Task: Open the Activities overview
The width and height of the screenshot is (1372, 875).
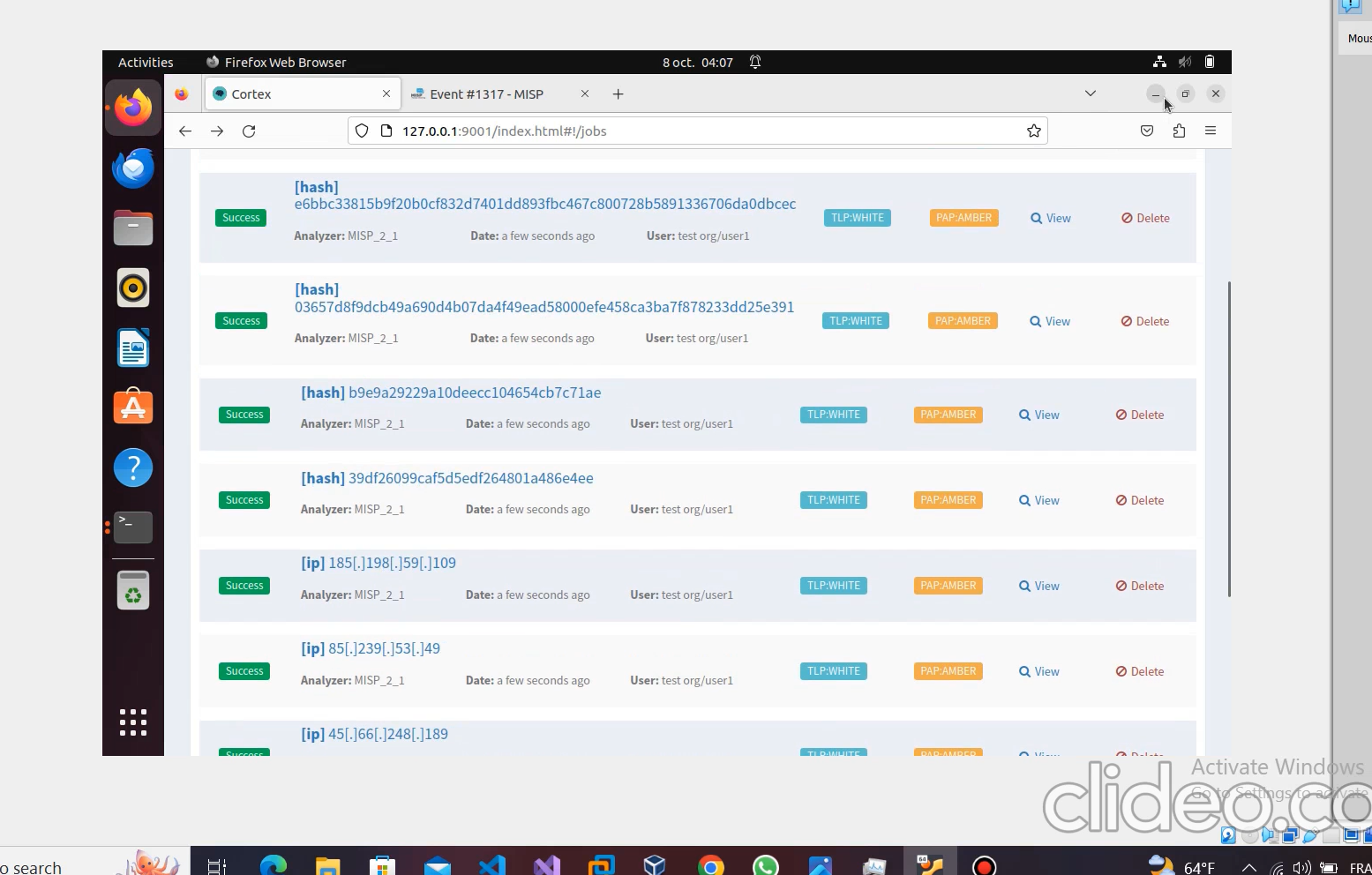Action: click(x=146, y=63)
